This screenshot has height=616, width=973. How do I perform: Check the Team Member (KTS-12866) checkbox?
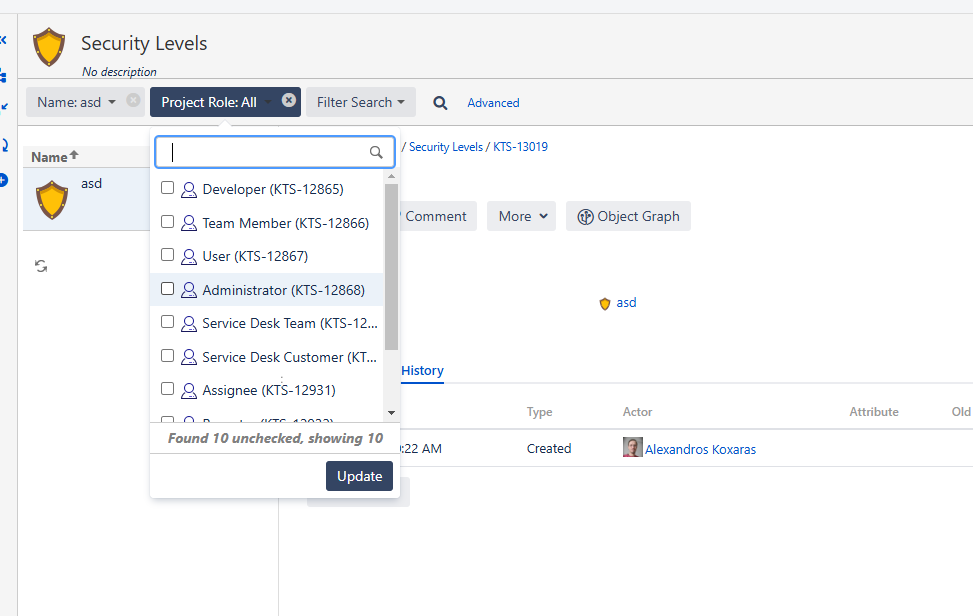point(168,221)
